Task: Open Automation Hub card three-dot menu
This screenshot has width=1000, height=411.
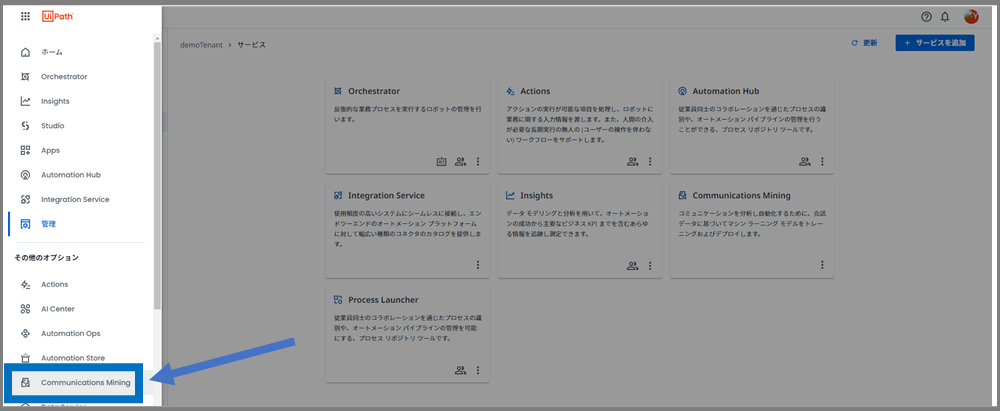Action: (822, 161)
